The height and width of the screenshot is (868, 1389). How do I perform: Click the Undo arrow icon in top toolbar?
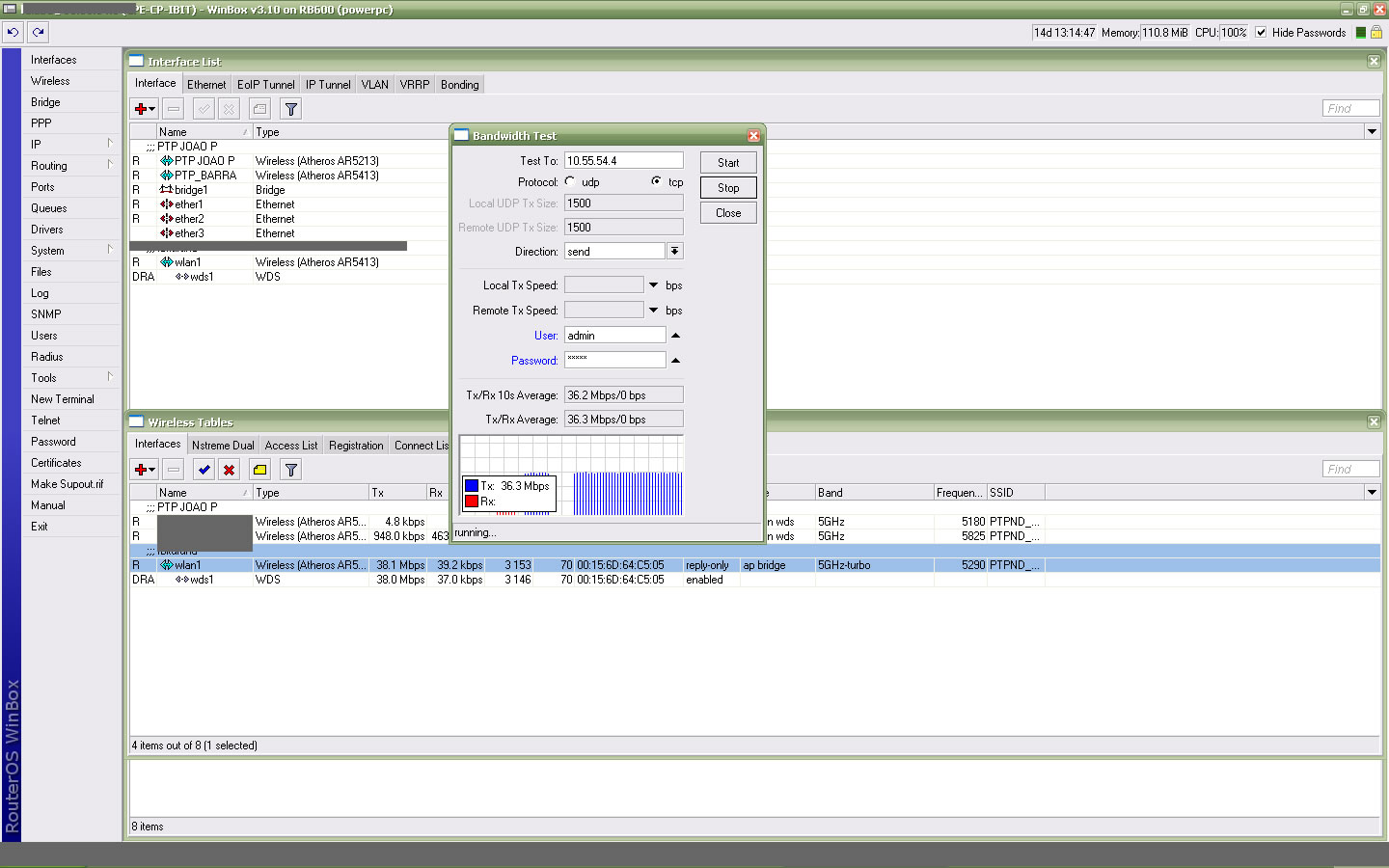point(13,32)
